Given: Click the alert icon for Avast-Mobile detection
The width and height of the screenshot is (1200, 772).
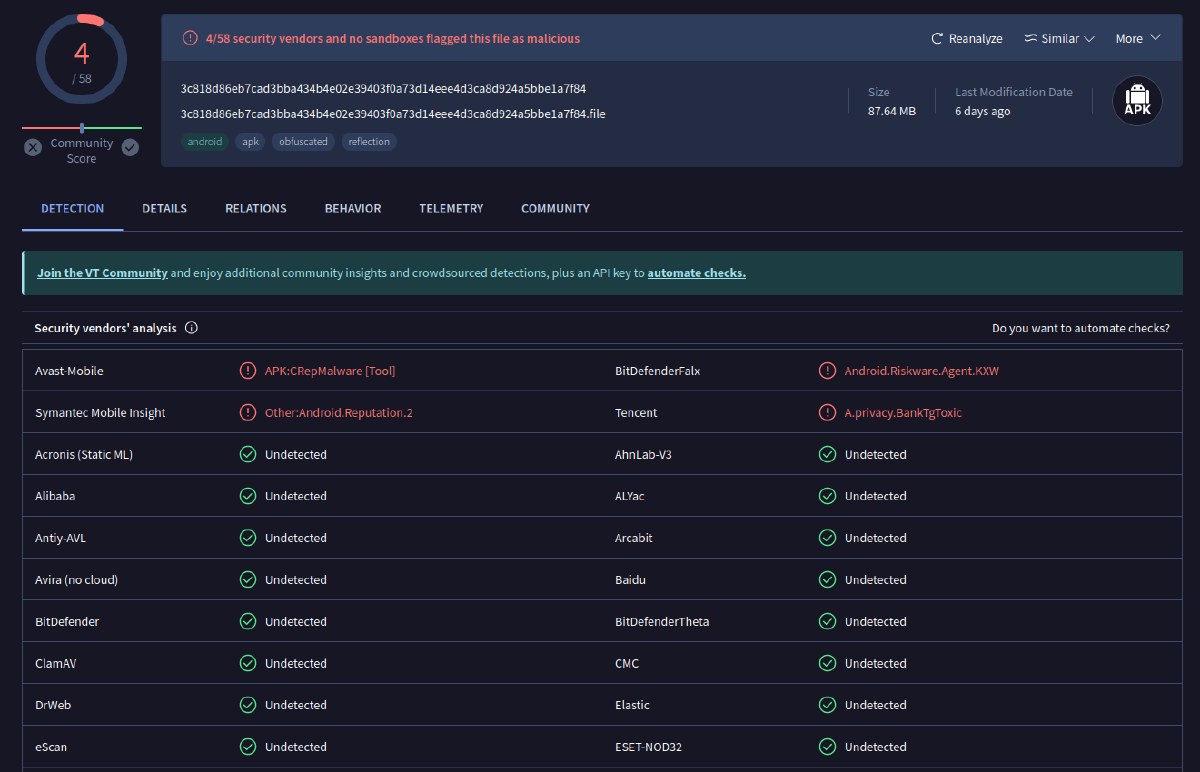Looking at the screenshot, I should point(247,371).
